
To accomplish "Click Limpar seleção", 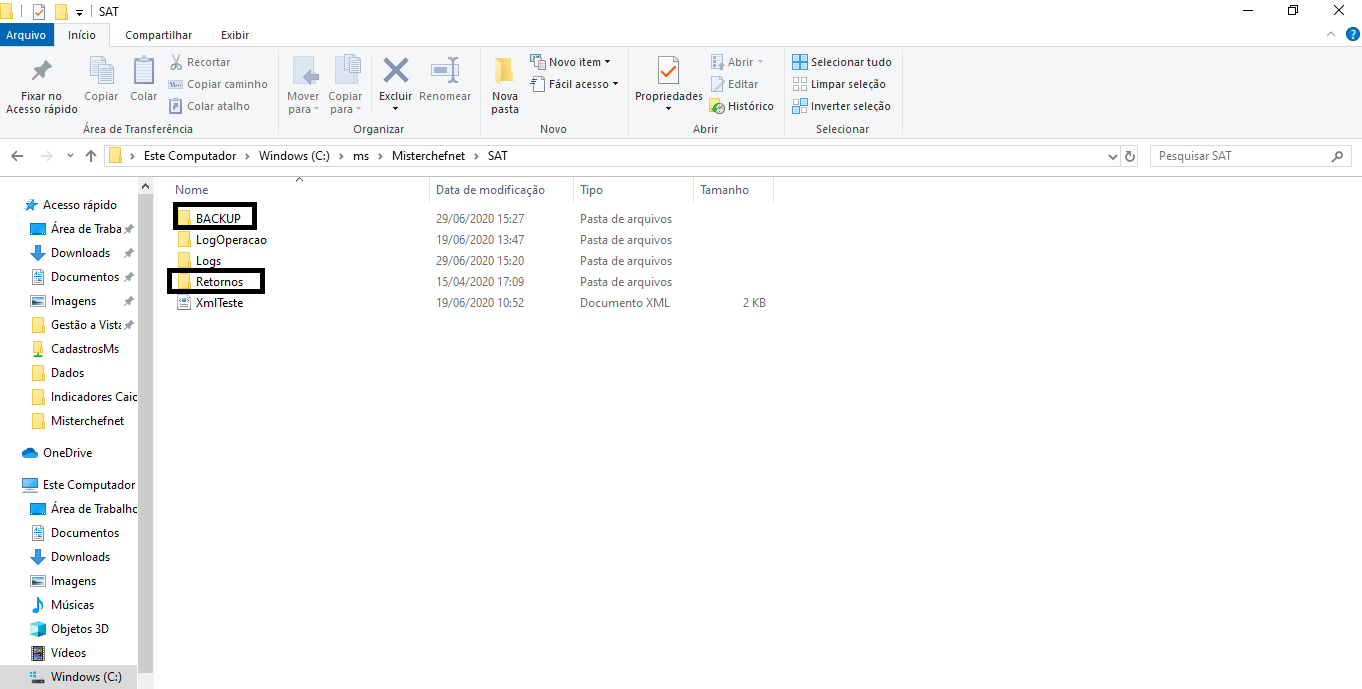I will (838, 84).
